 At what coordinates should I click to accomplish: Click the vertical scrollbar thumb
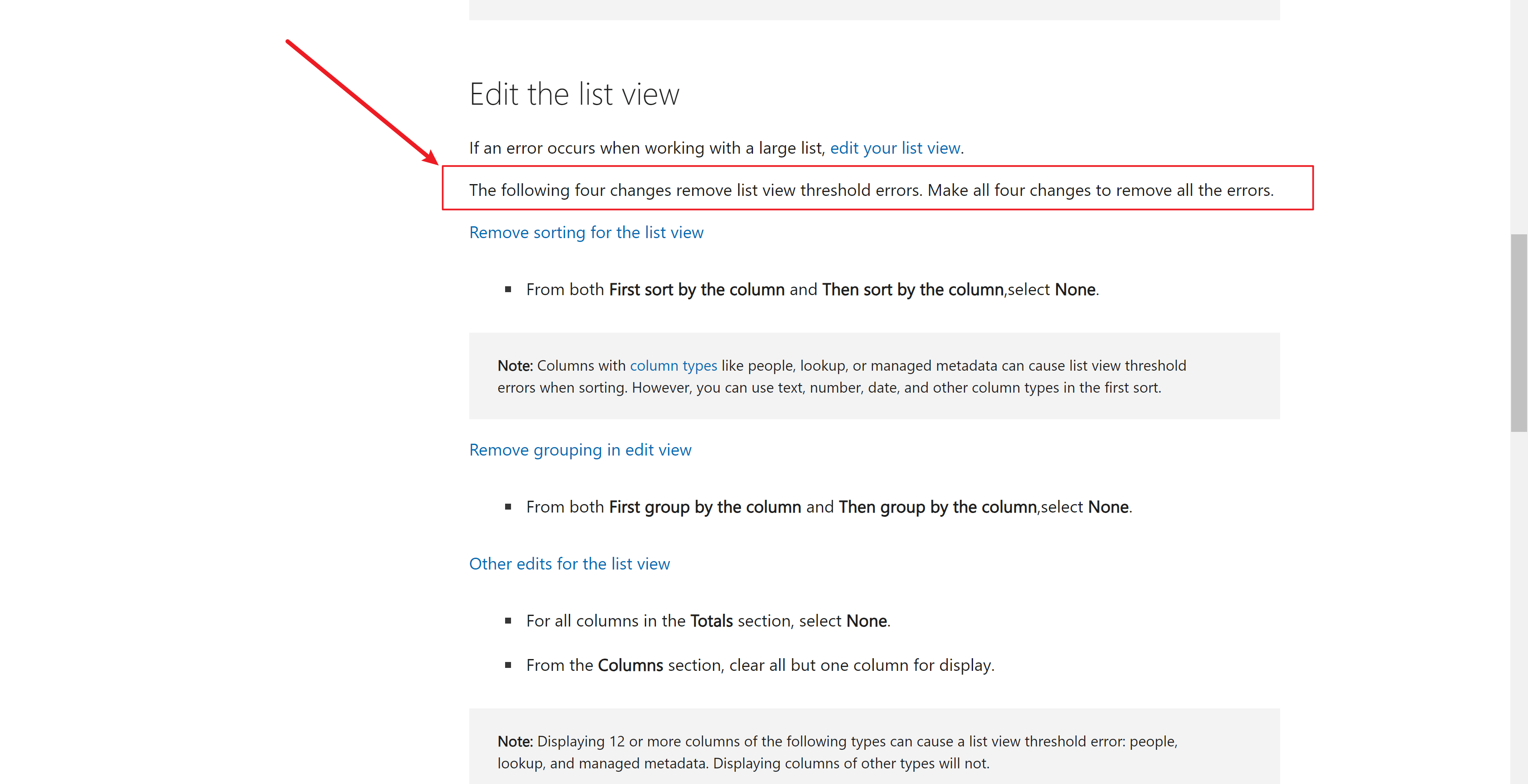tap(1519, 333)
